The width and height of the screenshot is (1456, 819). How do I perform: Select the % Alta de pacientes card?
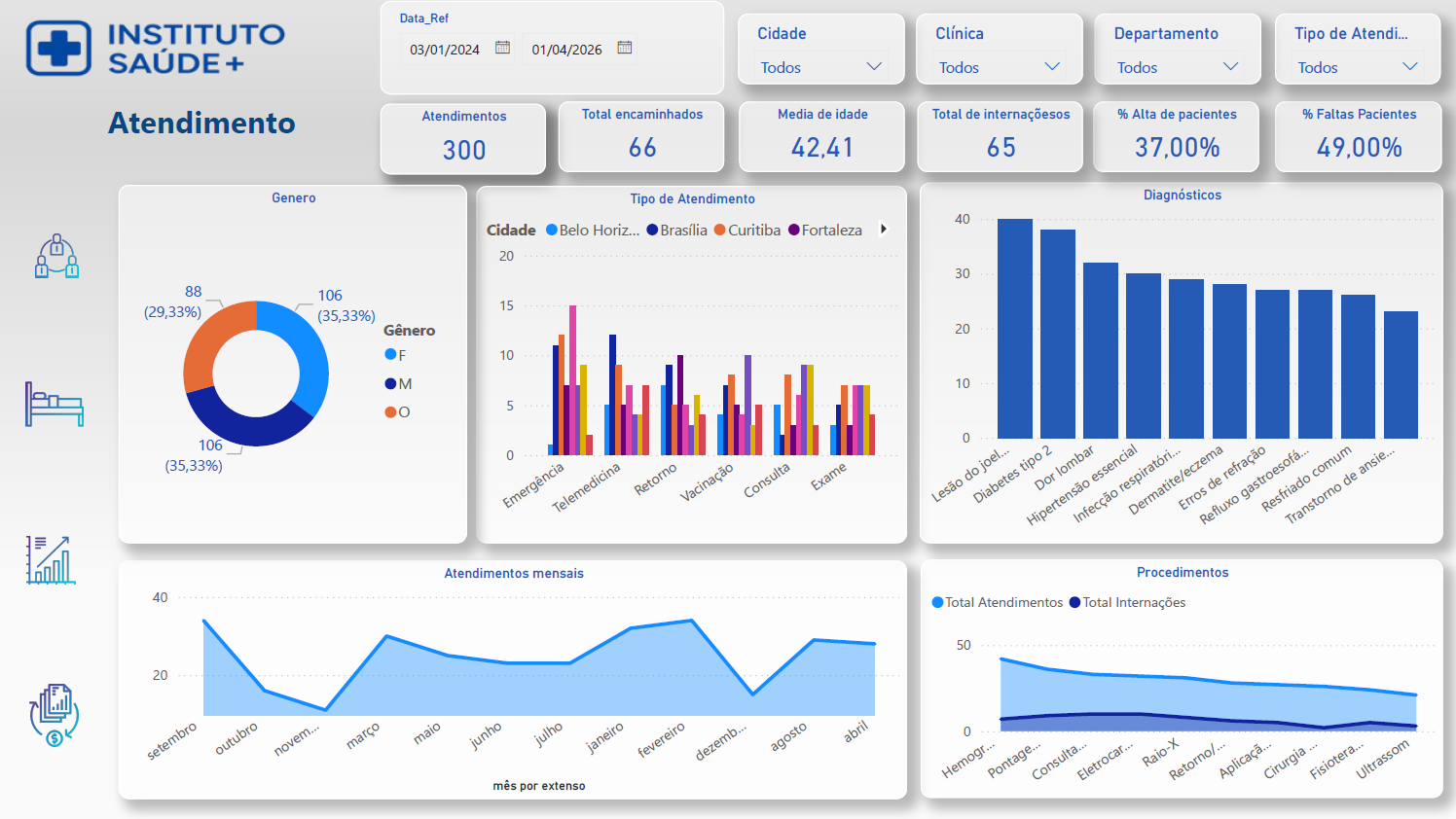(x=1176, y=136)
